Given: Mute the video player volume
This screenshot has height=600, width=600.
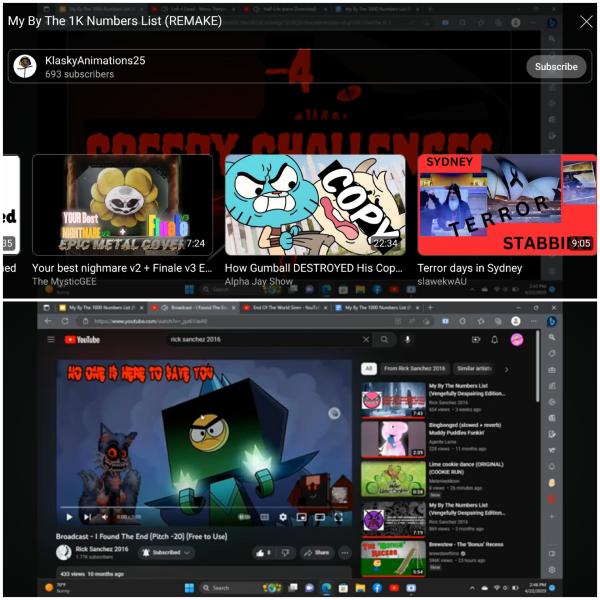Looking at the screenshot, I should click(104, 517).
